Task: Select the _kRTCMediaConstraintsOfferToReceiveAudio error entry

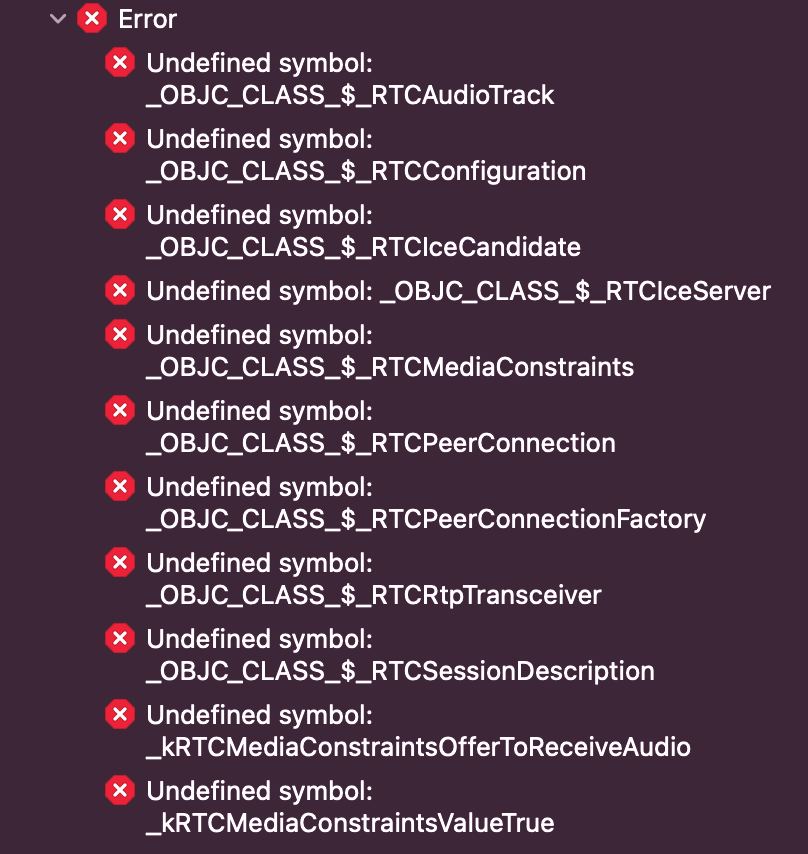Action: click(x=418, y=747)
